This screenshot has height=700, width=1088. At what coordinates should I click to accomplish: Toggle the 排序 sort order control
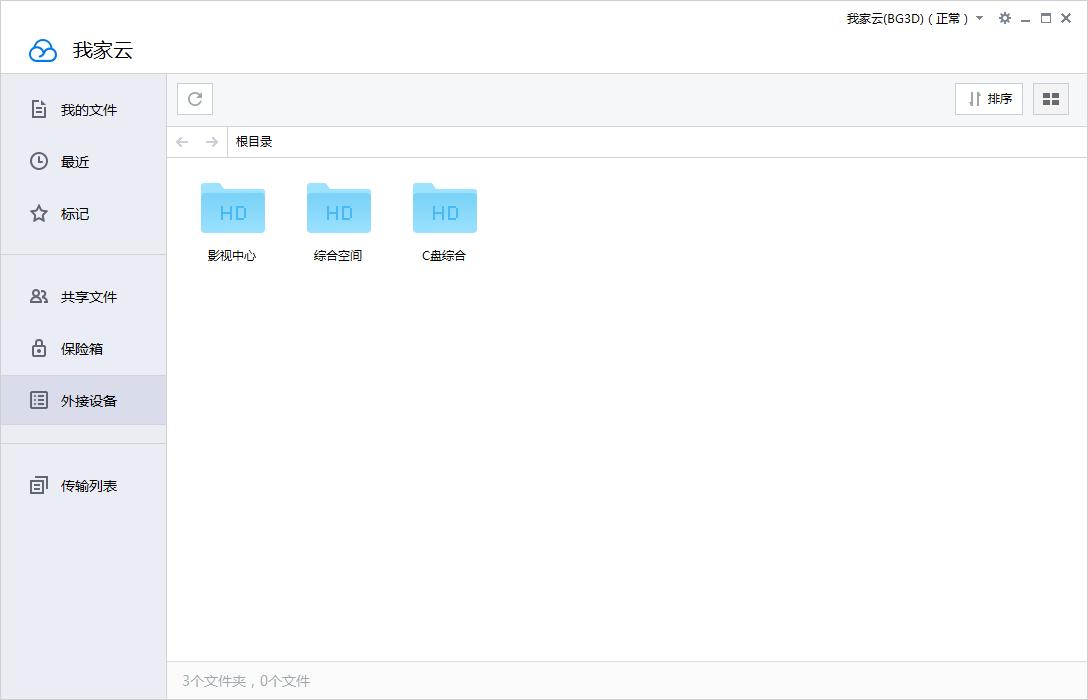coord(988,98)
